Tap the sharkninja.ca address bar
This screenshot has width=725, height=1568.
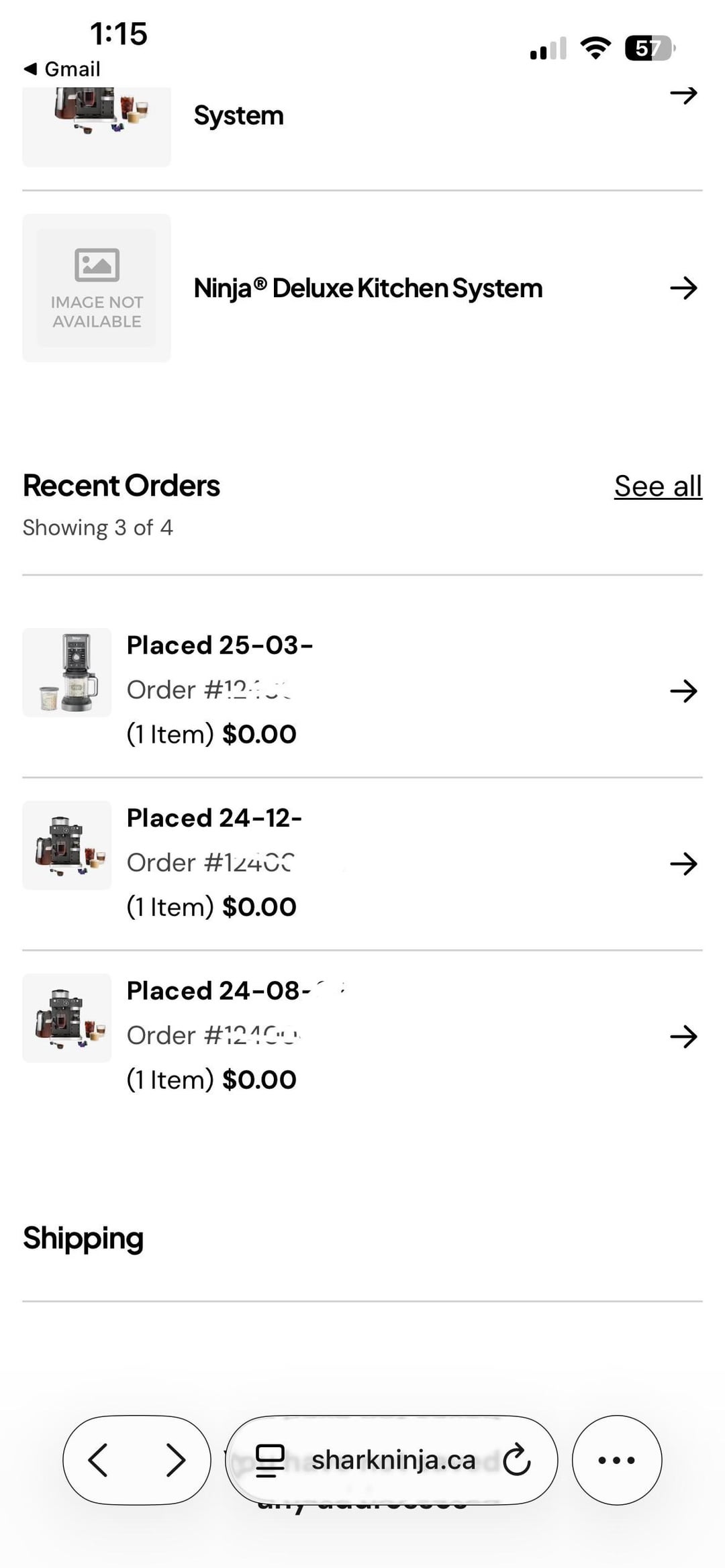393,1461
